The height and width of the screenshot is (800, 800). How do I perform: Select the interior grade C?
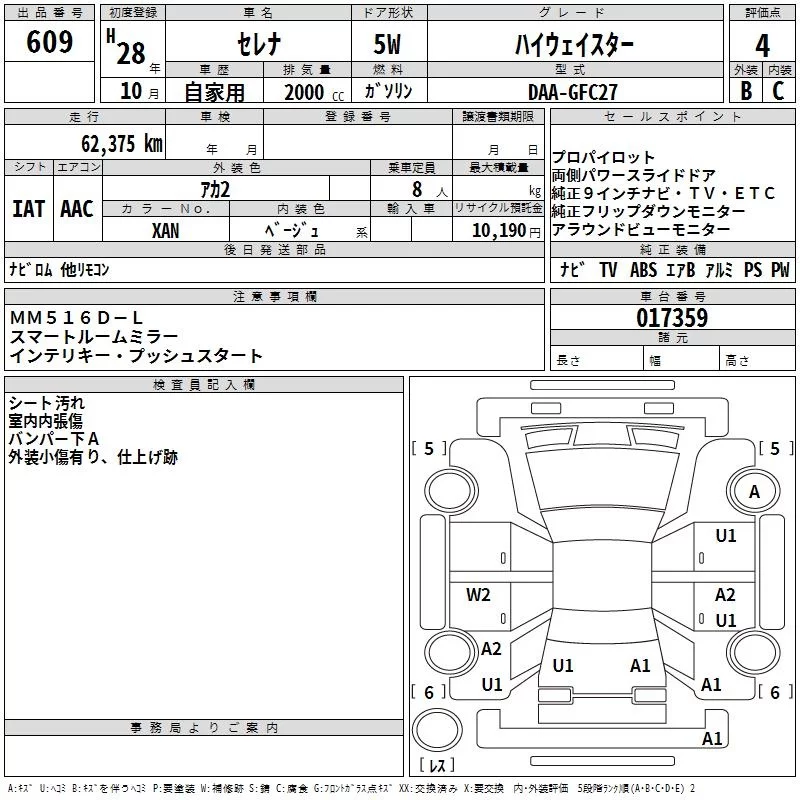click(x=778, y=91)
